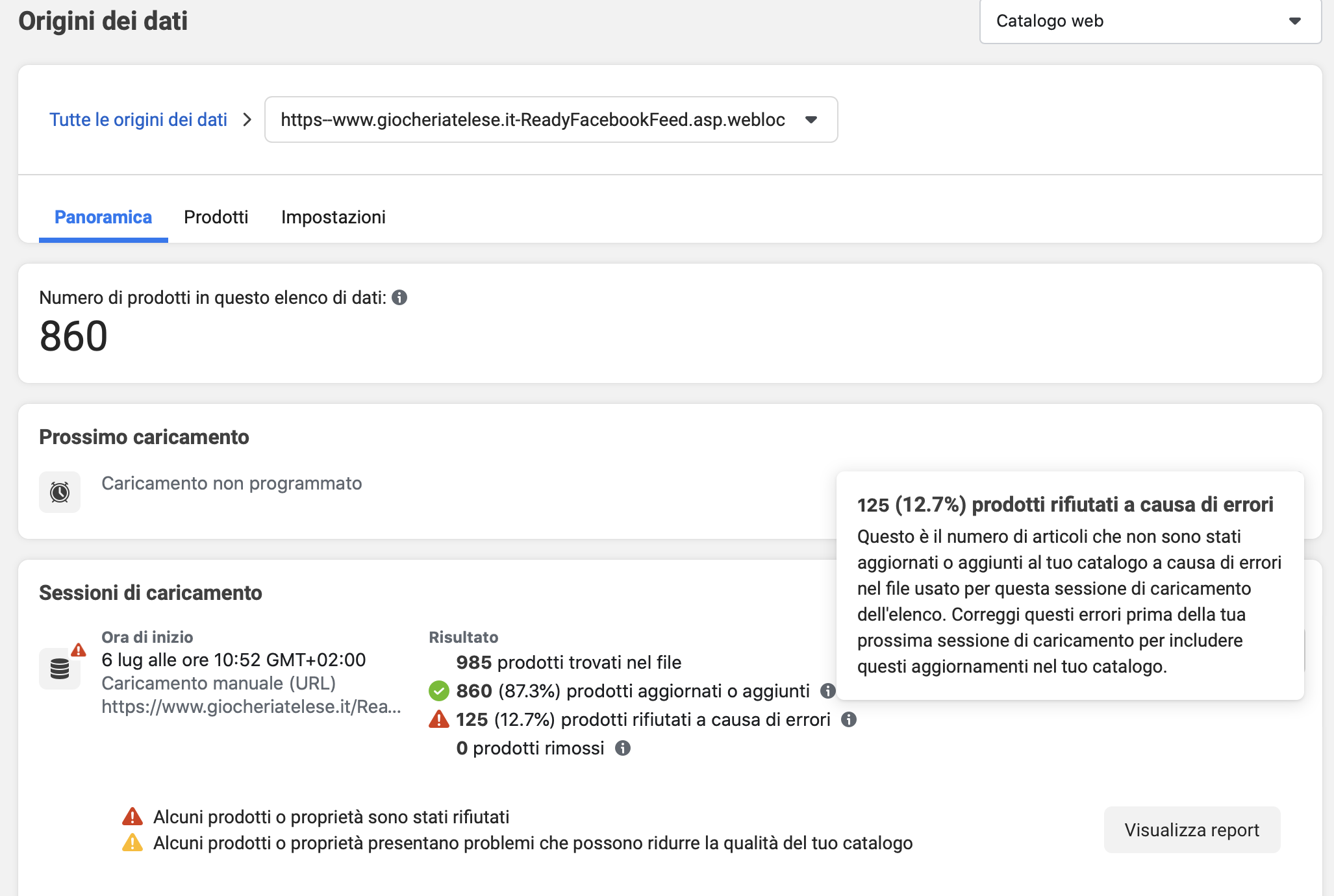Expand the ReadyFacebookFeed data source dropdown

[551, 119]
